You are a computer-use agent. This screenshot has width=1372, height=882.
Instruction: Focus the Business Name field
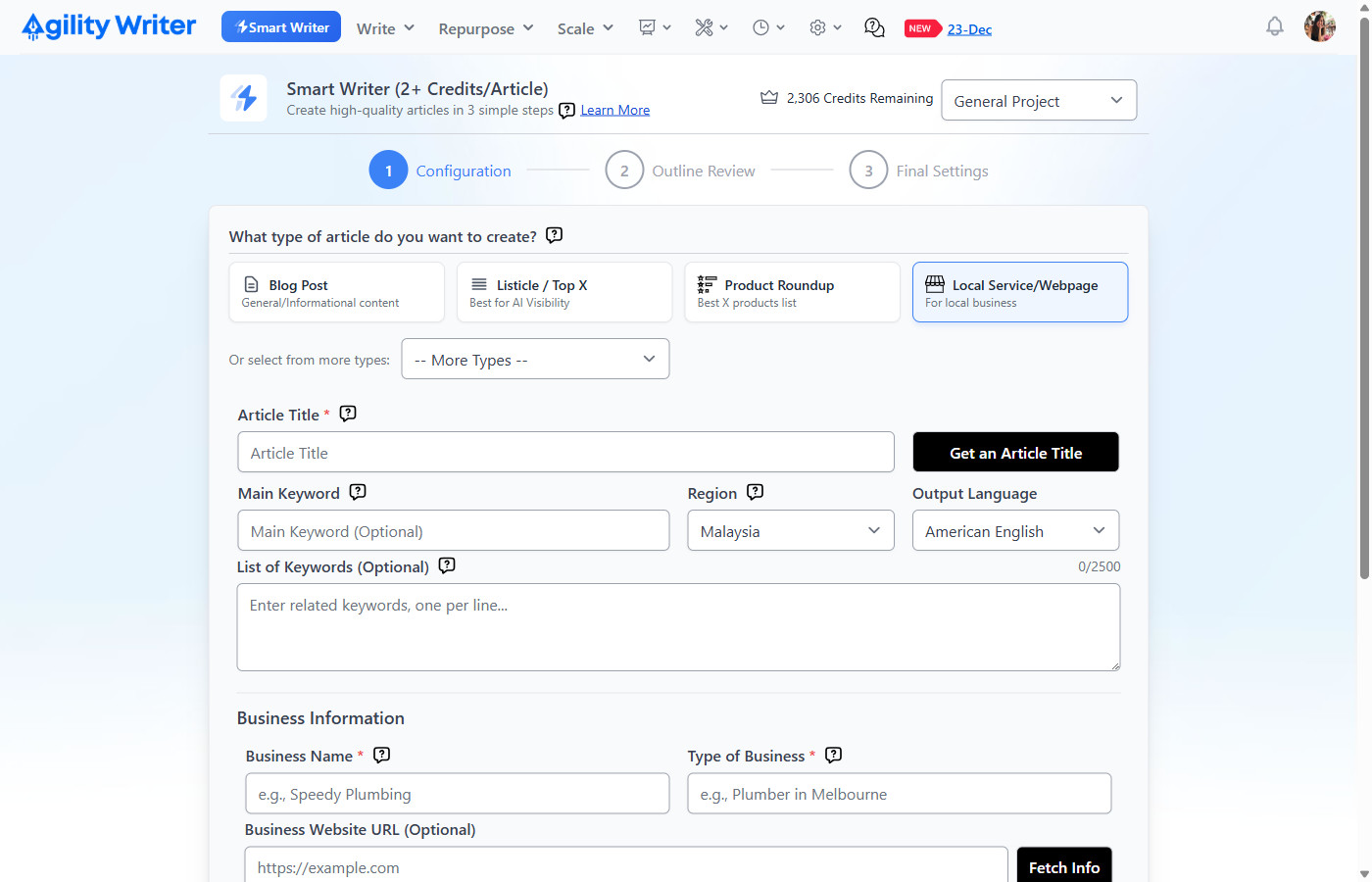tap(458, 793)
